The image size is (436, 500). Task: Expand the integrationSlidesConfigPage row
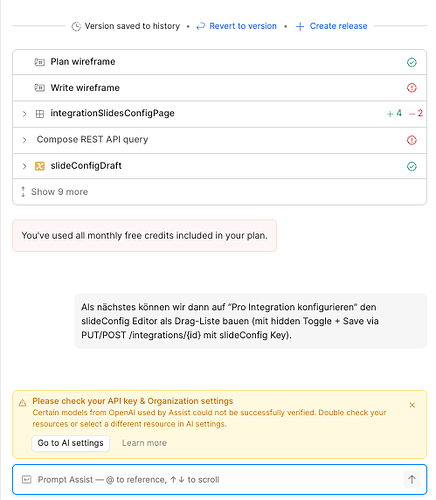tap(24, 114)
